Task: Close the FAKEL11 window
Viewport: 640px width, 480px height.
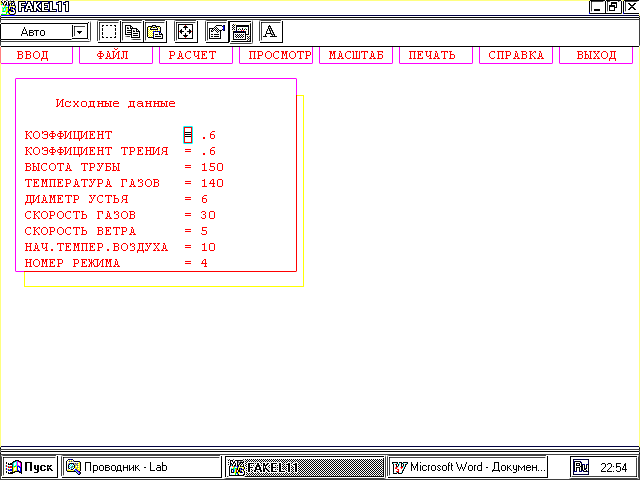Action: point(631,7)
